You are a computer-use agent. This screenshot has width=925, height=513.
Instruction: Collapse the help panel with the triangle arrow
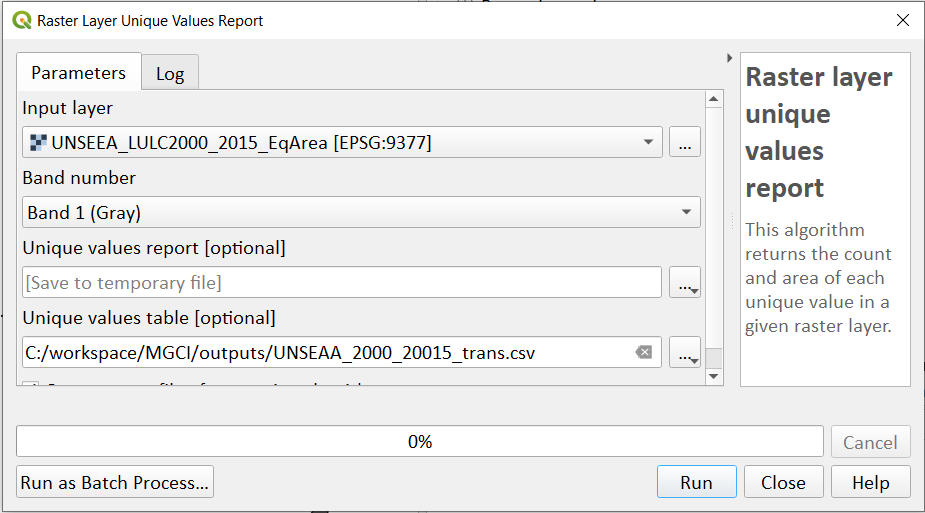coord(730,58)
